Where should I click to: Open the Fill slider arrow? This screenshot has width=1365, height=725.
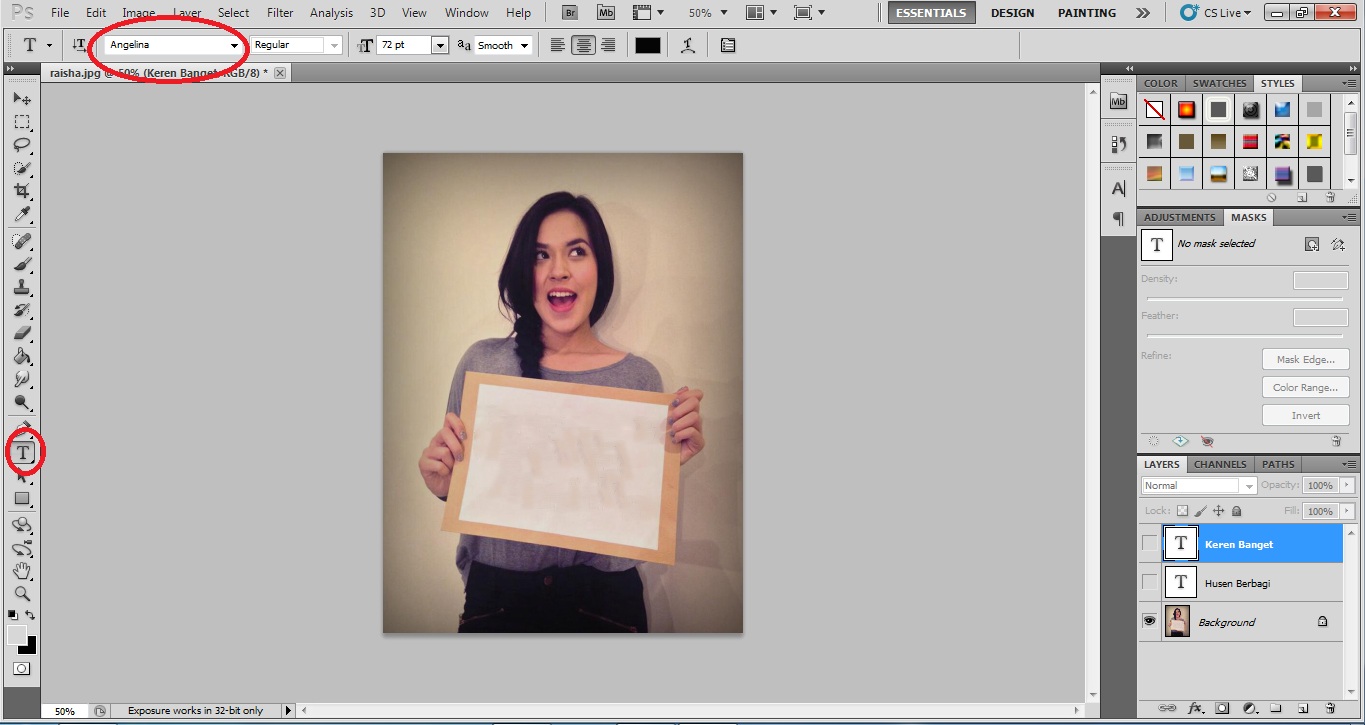1346,511
